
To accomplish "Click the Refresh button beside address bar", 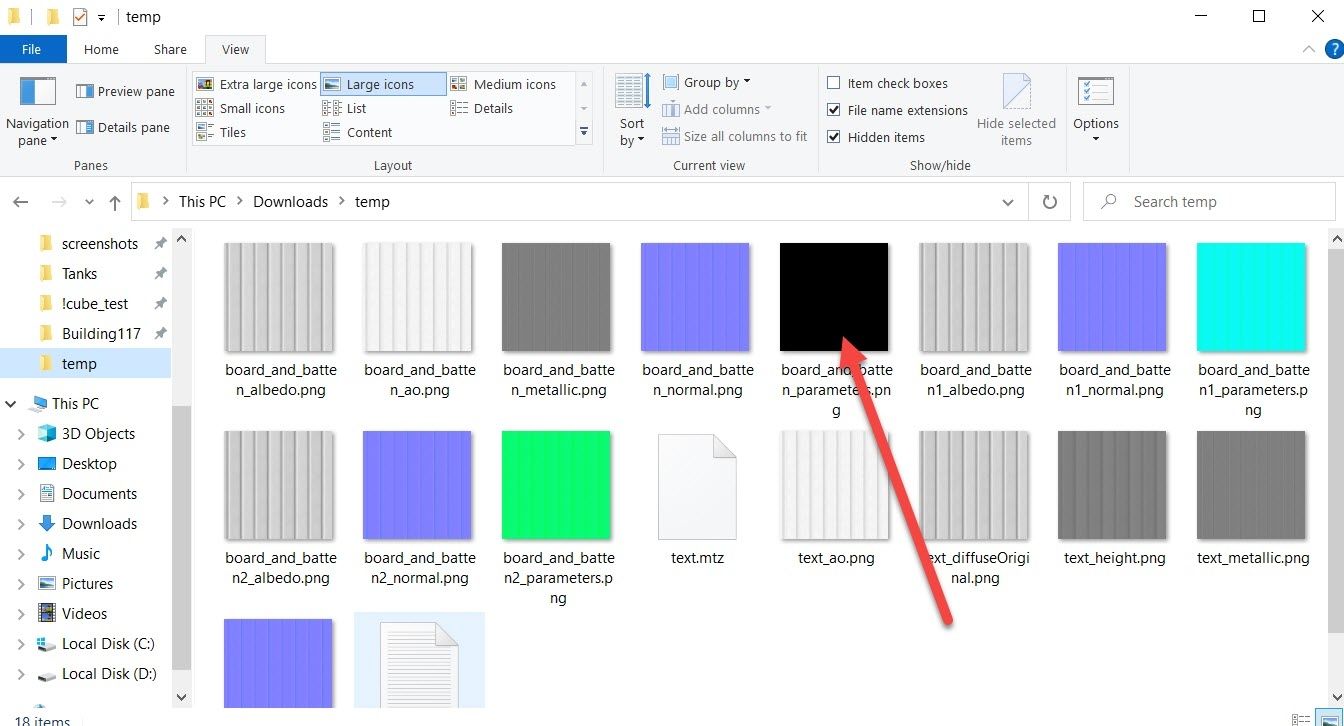I will [x=1050, y=202].
